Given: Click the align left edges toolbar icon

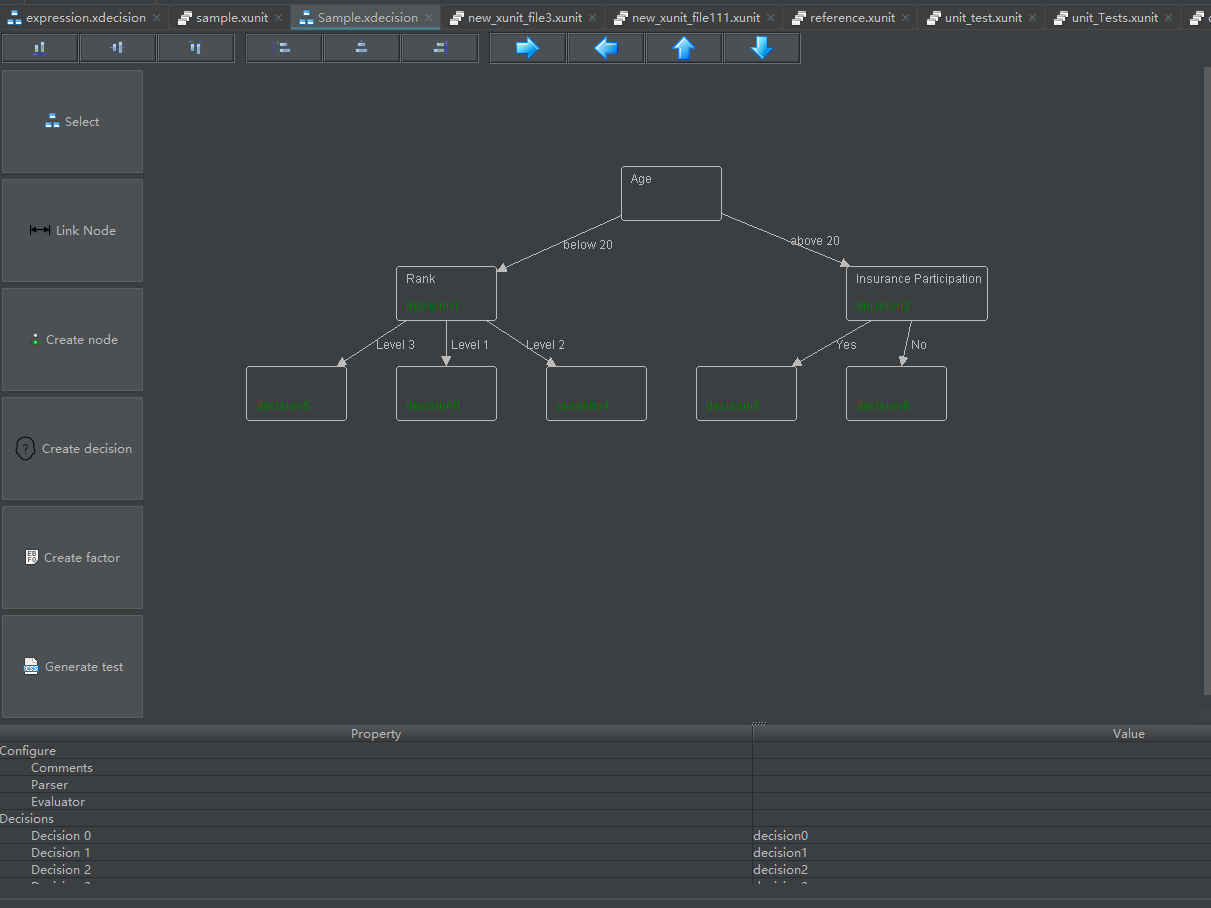Looking at the screenshot, I should coord(284,48).
